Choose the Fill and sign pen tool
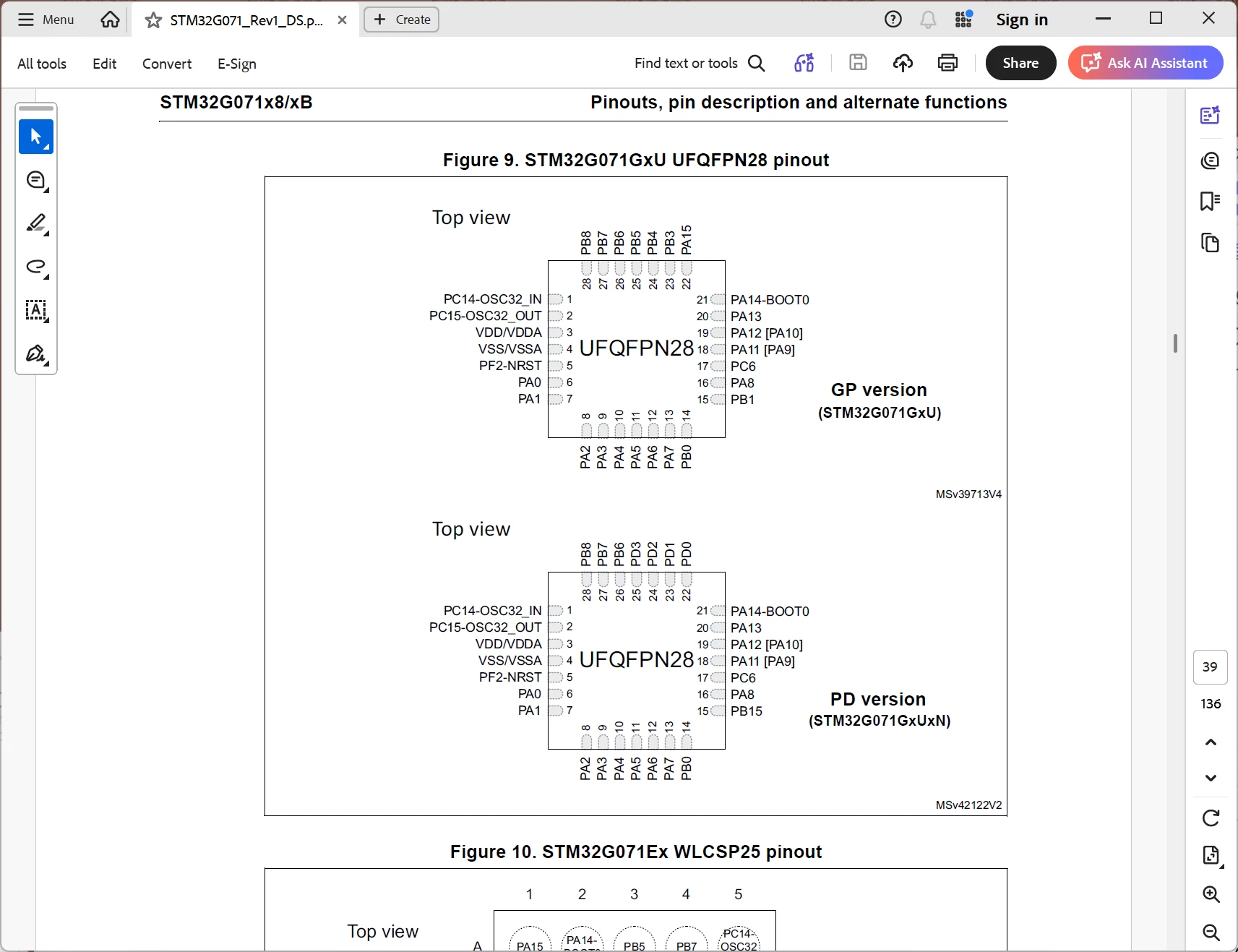1238x952 pixels. point(36,354)
